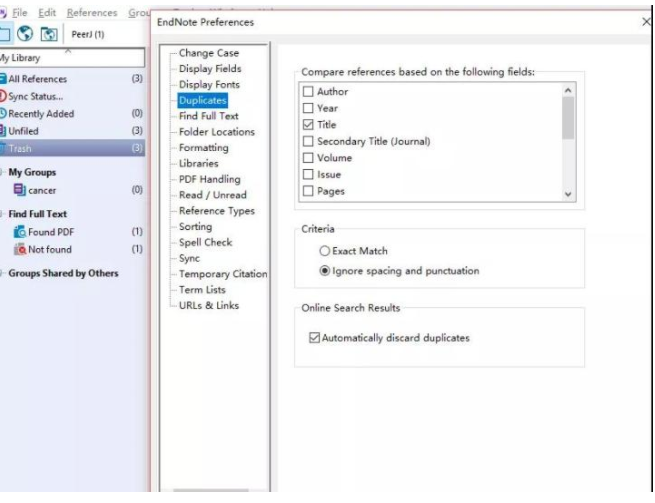This screenshot has height=503, width=655.
Task: Toggle Automatically discard duplicates checkbox
Action: tap(314, 338)
